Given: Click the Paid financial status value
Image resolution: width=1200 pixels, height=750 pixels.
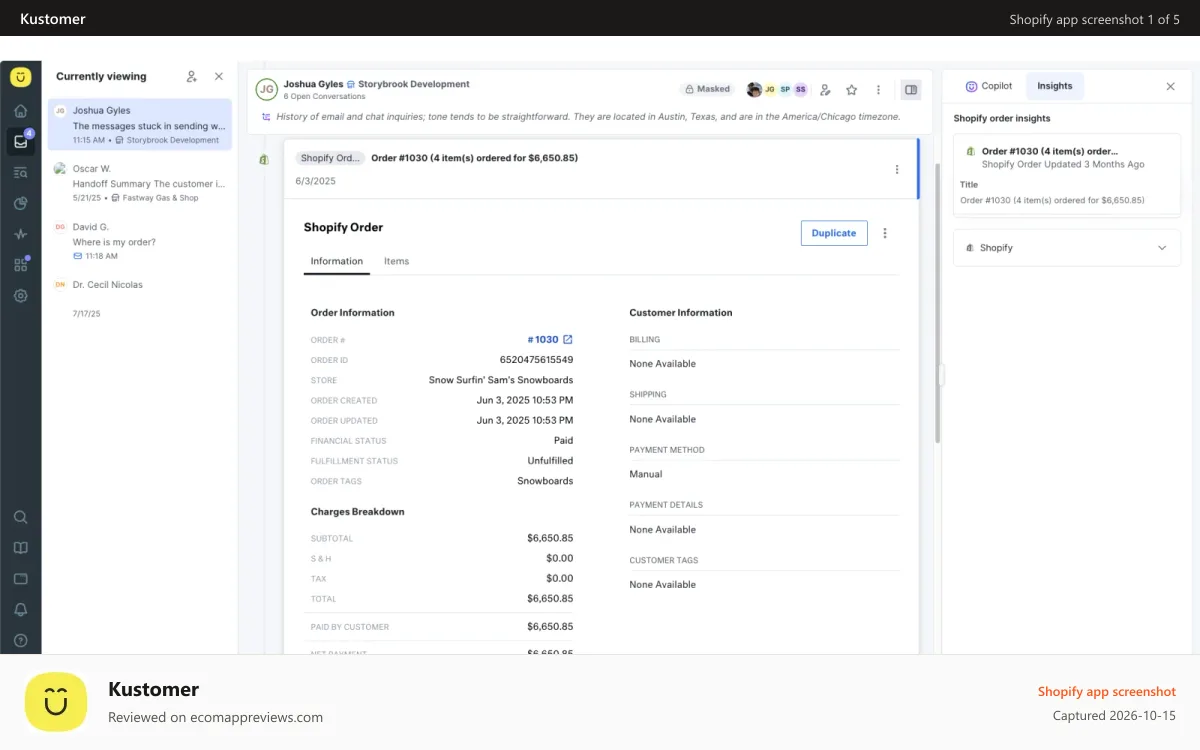Looking at the screenshot, I should point(564,441).
